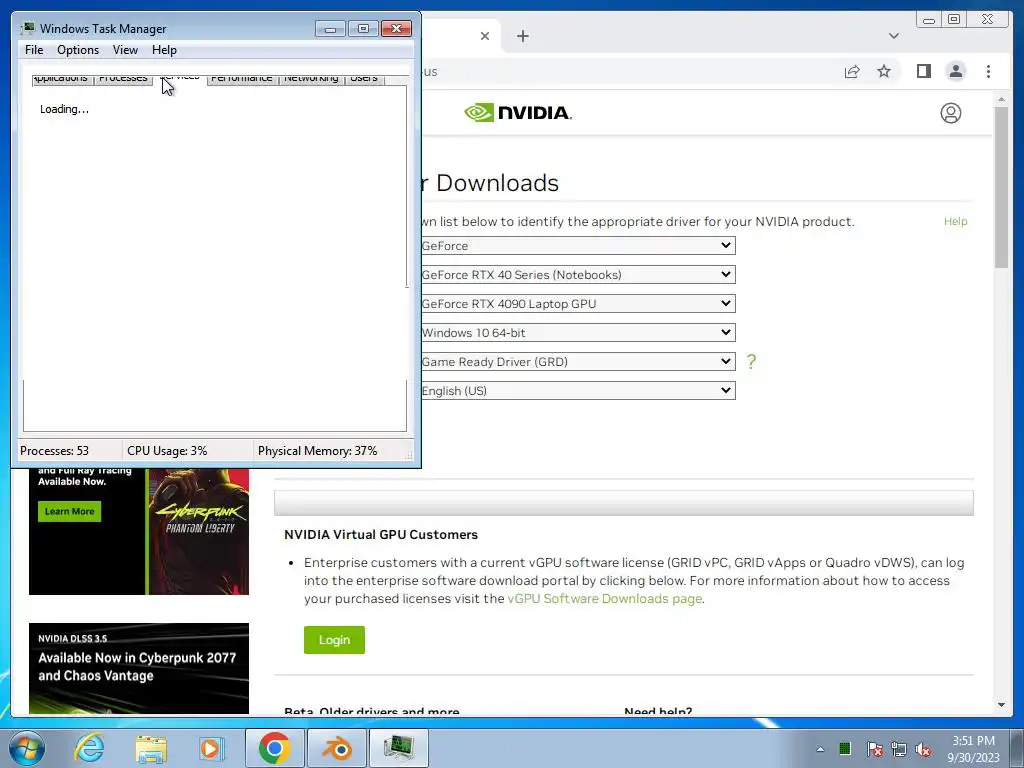Screen dimensions: 1024x768
Task: Open NVIDIA account user icon
Action: point(951,113)
